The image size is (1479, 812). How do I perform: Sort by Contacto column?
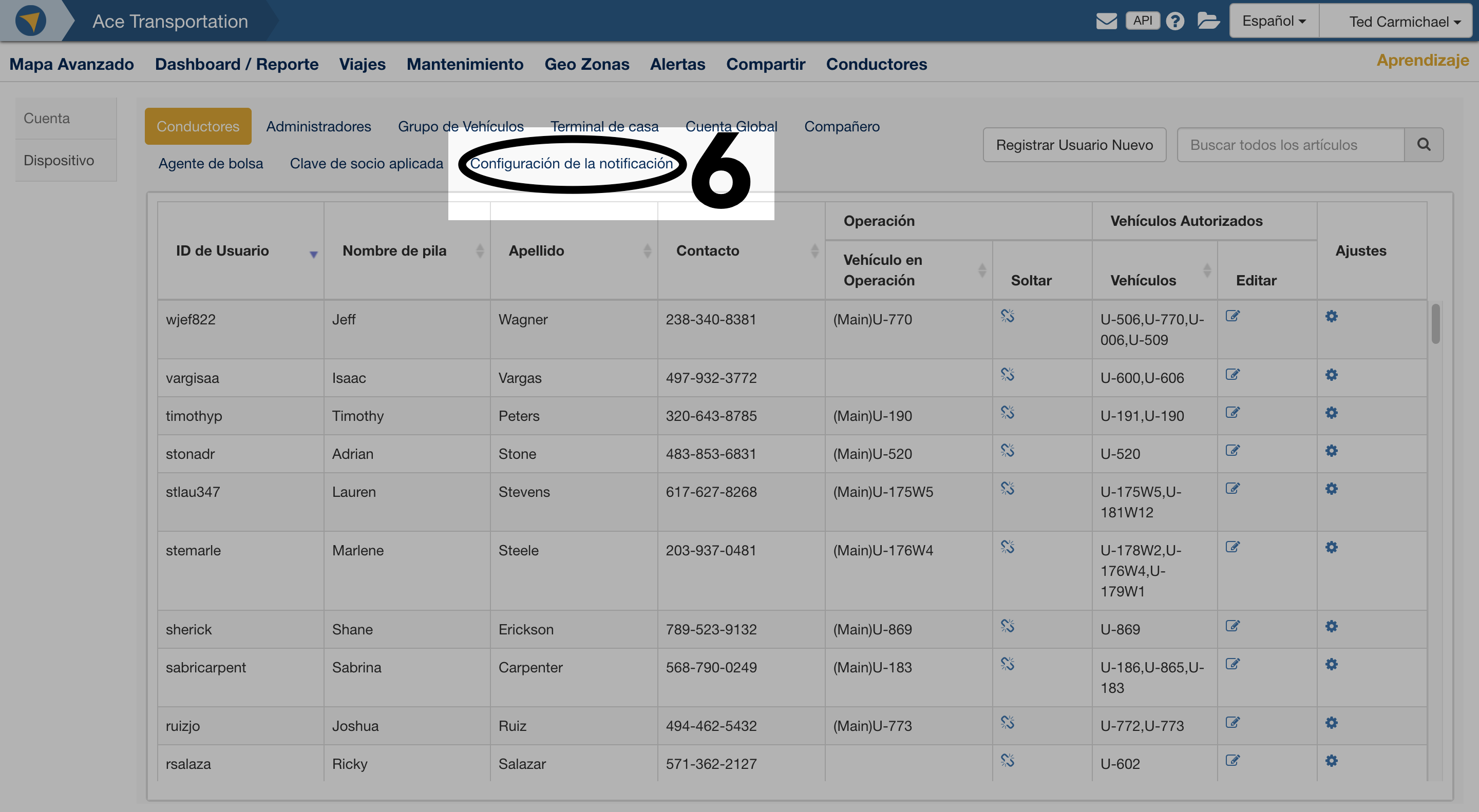(741, 251)
